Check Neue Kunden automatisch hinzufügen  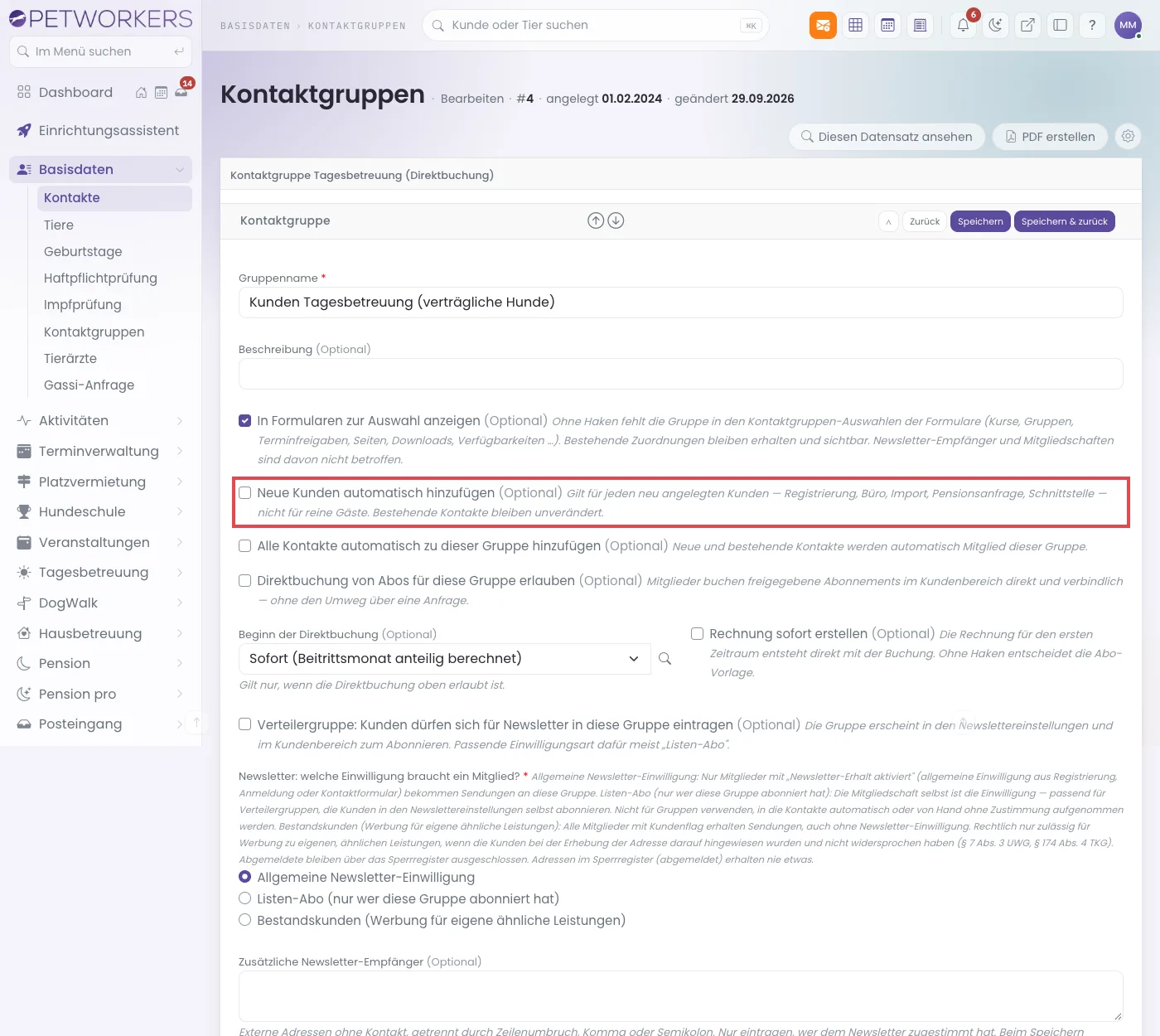click(245, 493)
